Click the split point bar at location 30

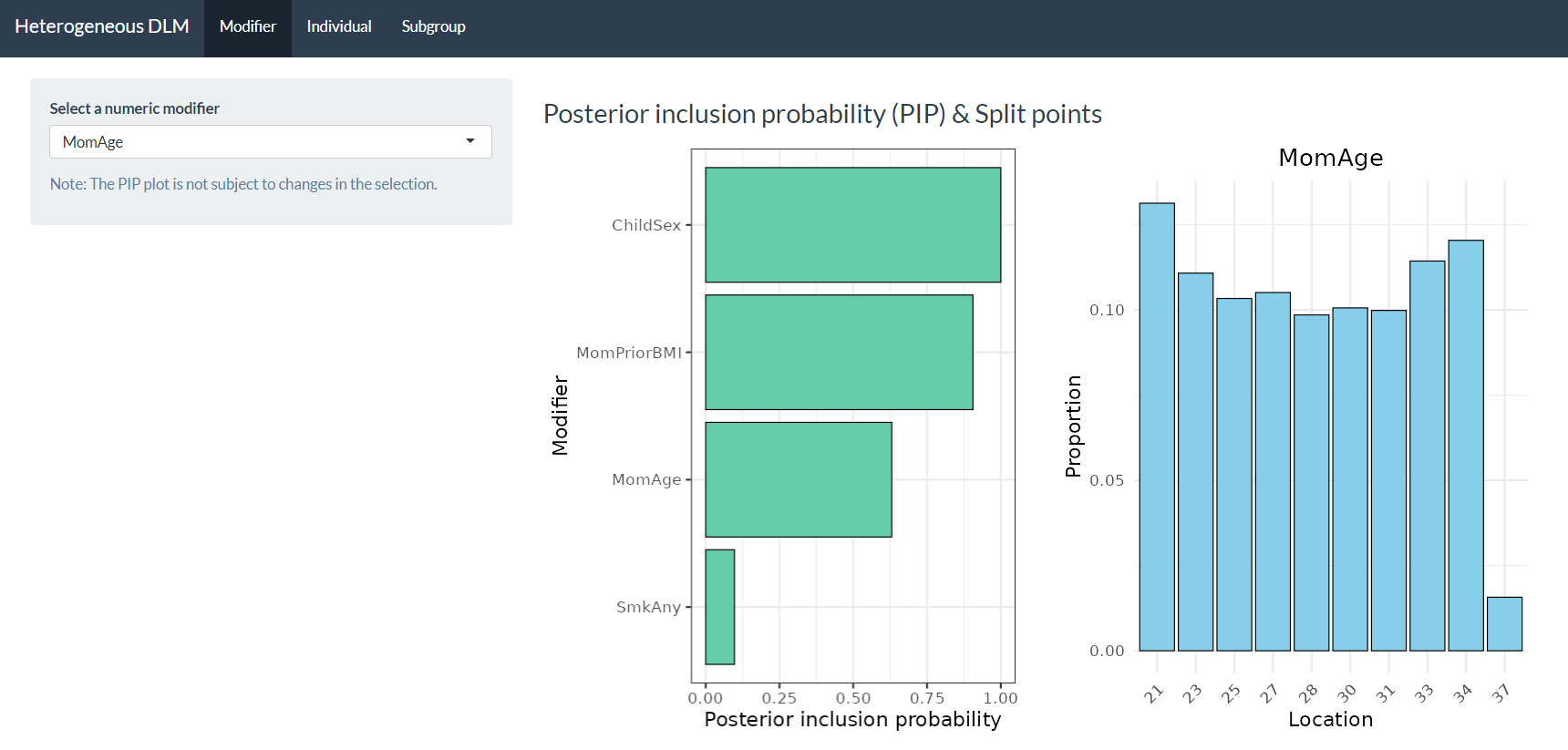pos(1350,479)
